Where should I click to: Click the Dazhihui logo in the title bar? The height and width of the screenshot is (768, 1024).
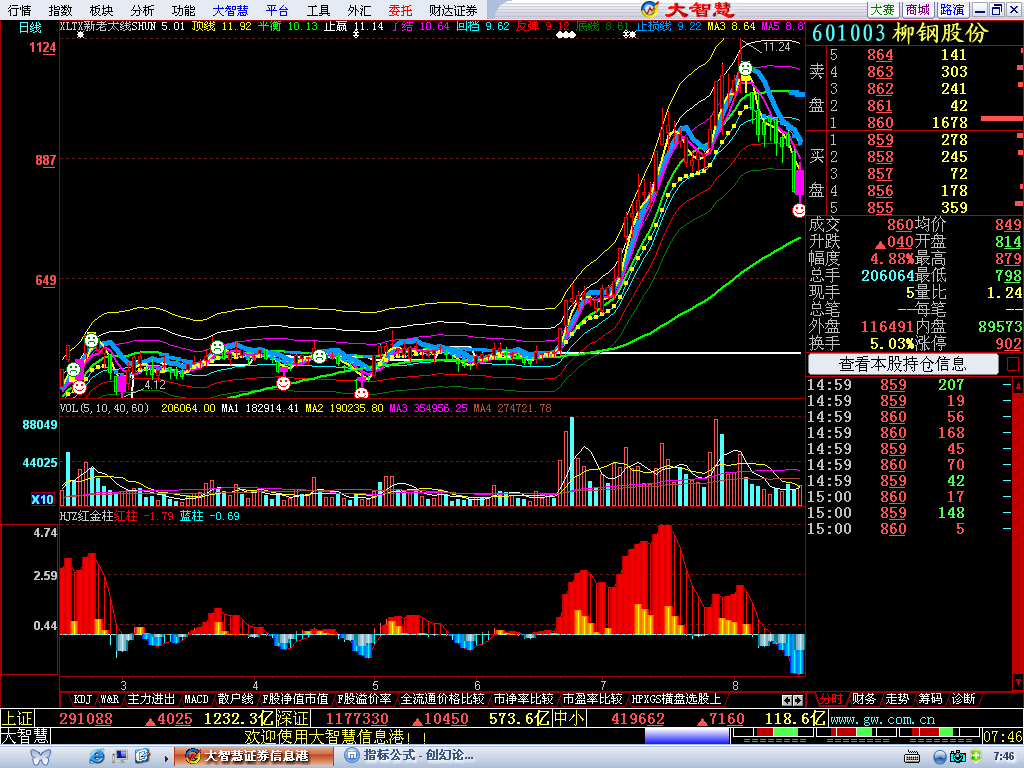coord(688,9)
